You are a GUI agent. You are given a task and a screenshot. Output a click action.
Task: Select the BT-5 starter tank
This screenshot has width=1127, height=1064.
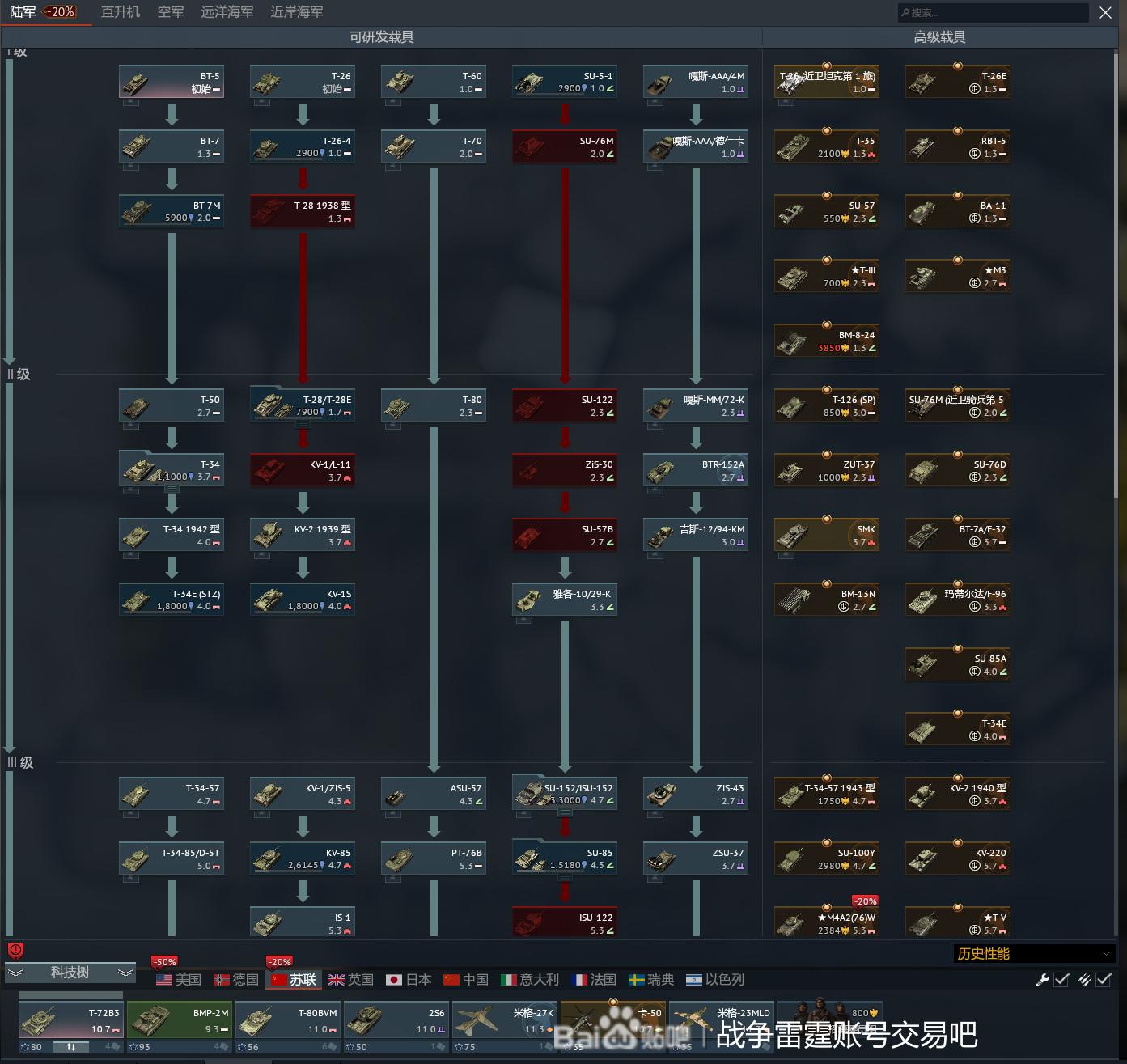172,82
